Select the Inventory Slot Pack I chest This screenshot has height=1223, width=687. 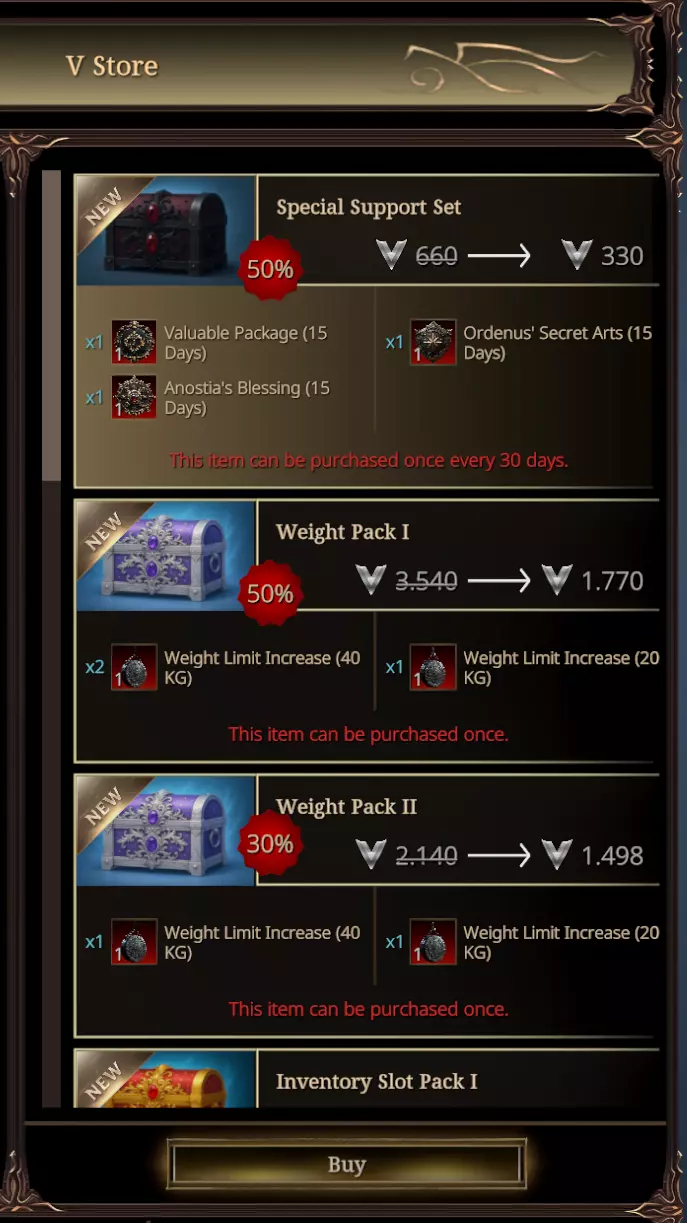(x=167, y=1079)
